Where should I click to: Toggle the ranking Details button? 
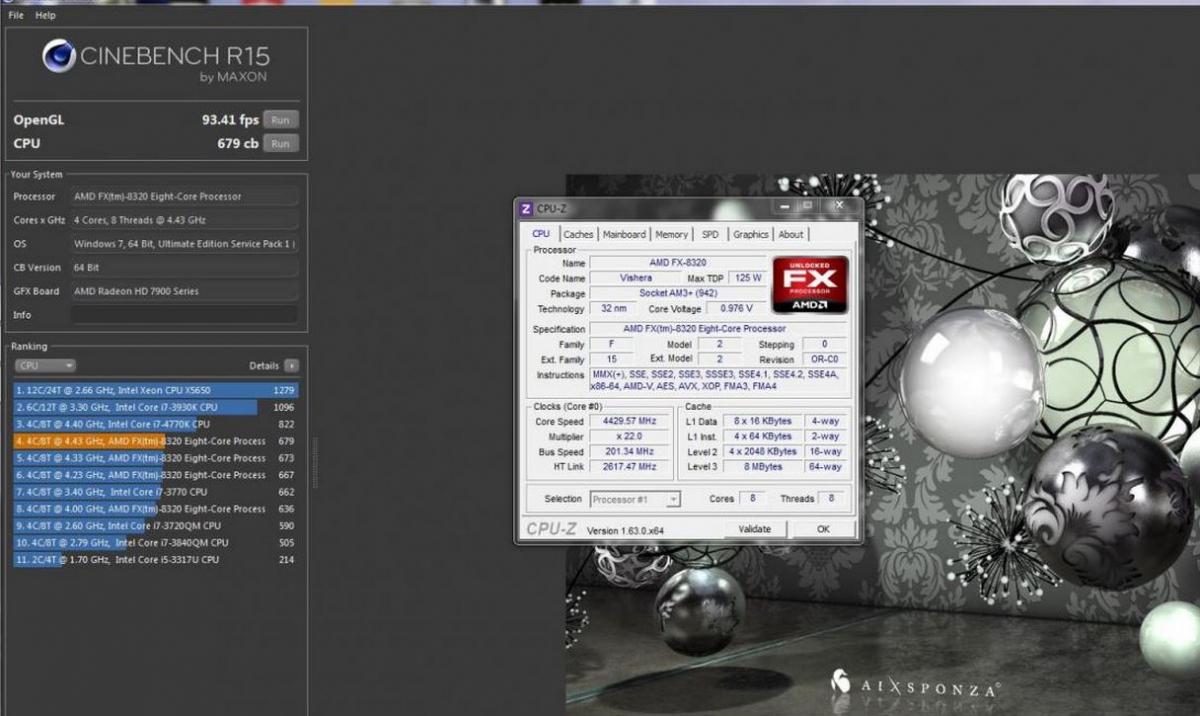pos(291,366)
